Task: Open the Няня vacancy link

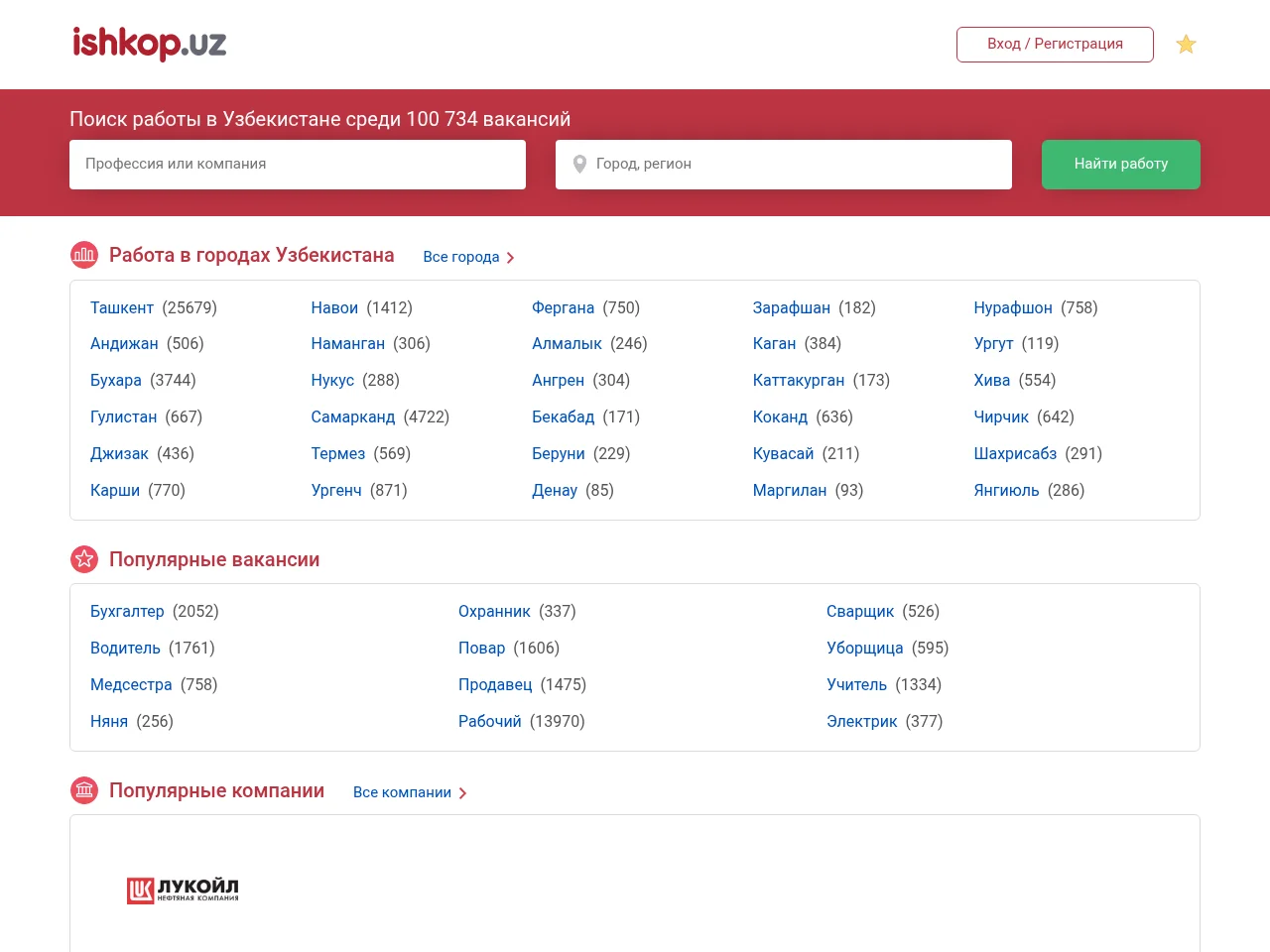Action: click(109, 722)
